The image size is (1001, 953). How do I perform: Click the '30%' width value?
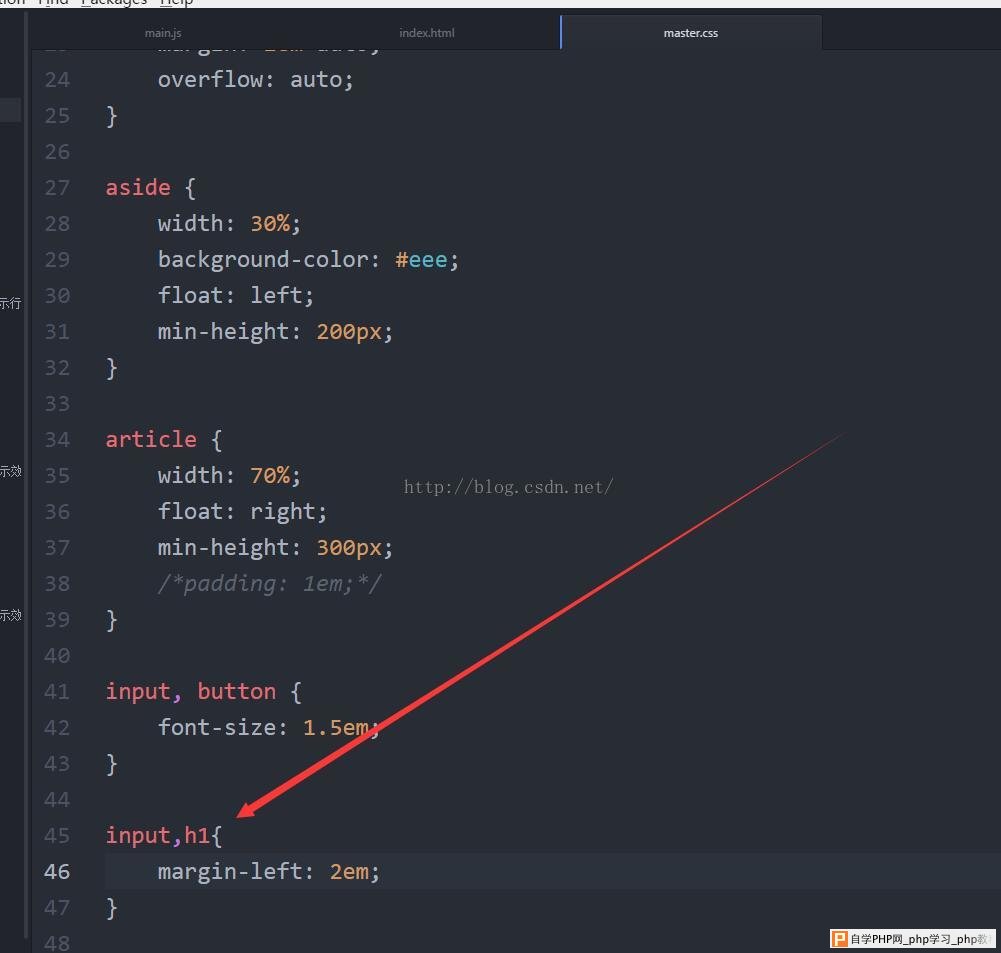click(270, 223)
